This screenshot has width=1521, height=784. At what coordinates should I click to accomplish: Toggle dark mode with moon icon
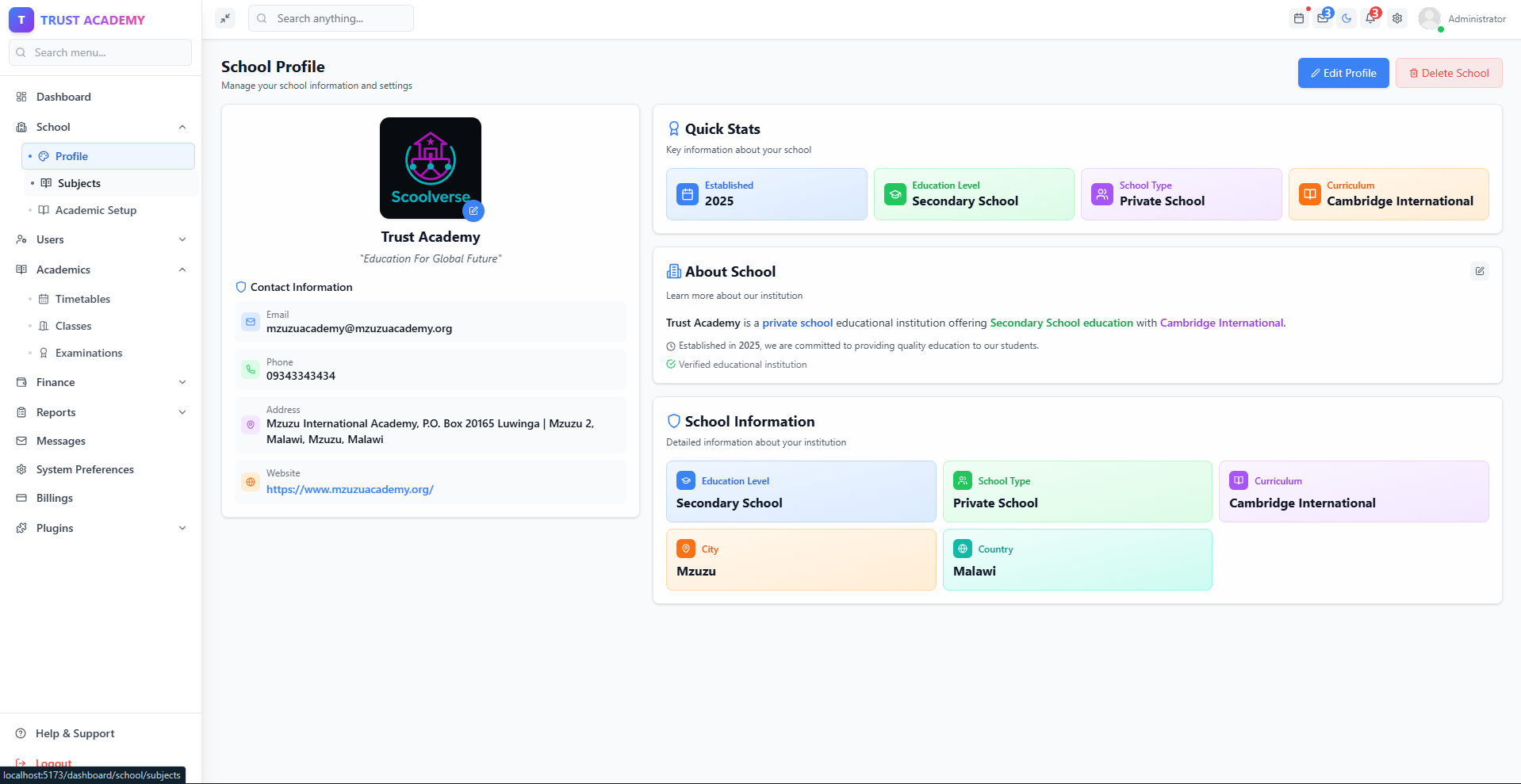(1347, 18)
